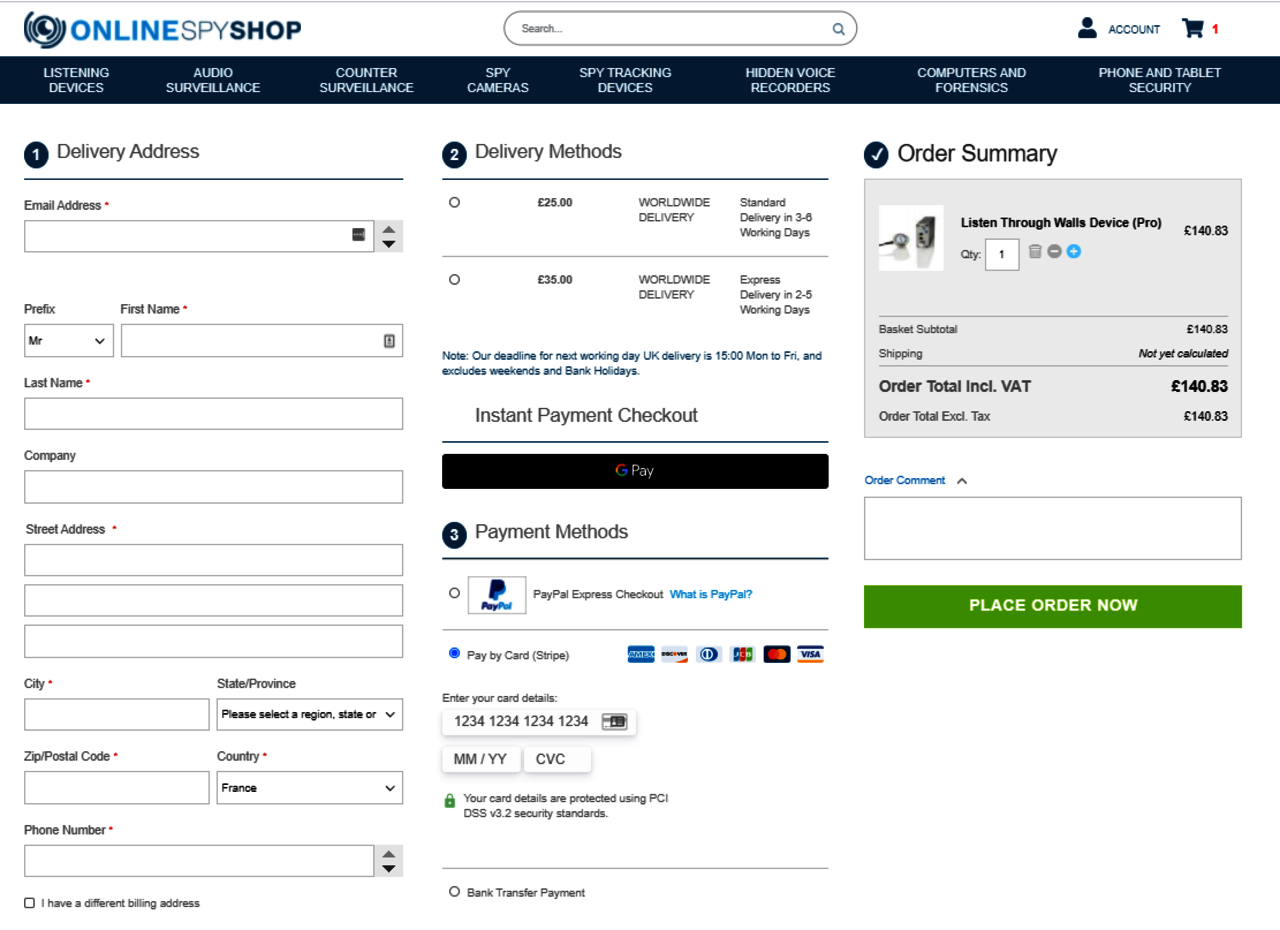
Task: Click the search magnifier icon
Action: [x=838, y=29]
